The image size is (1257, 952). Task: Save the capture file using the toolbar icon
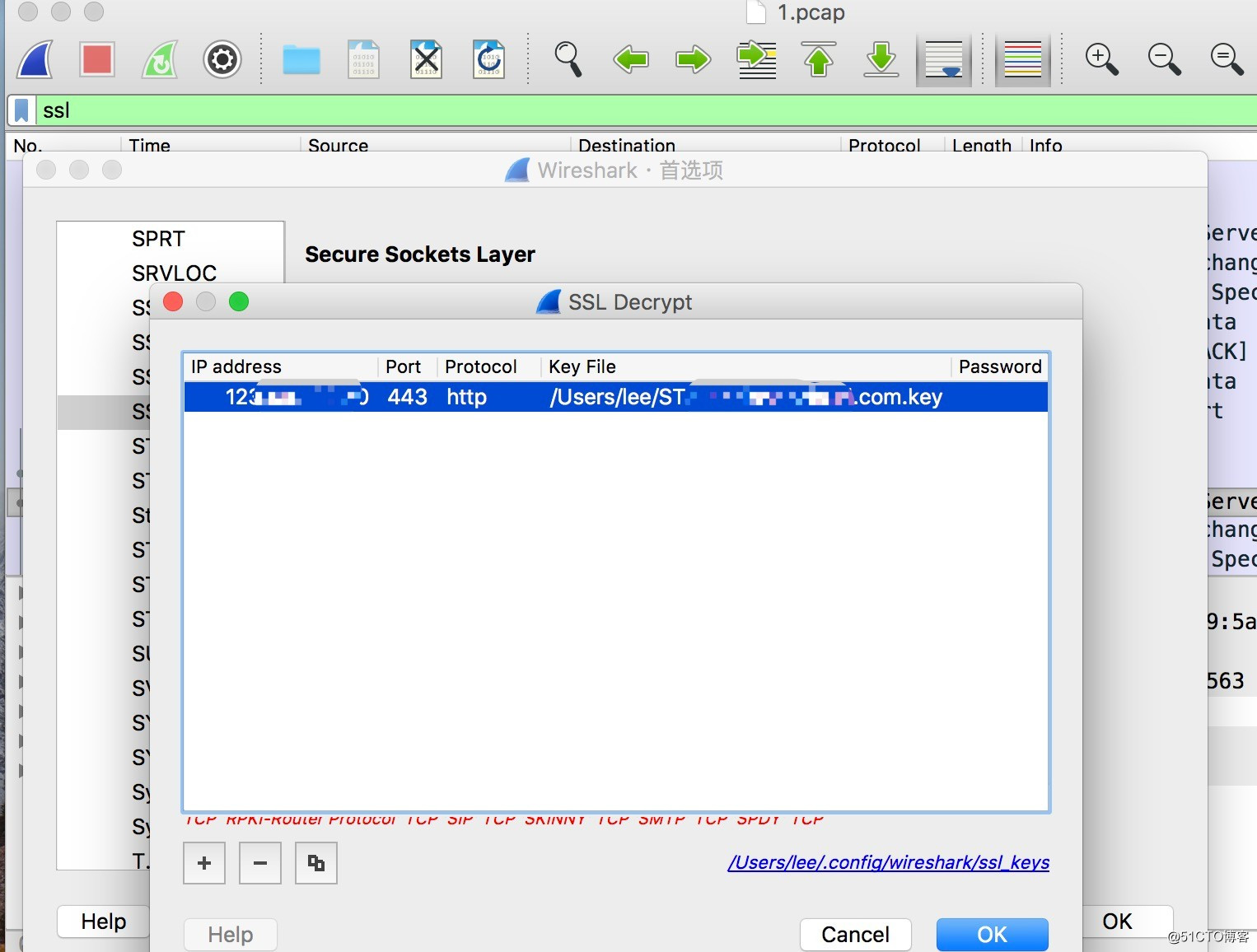click(363, 59)
